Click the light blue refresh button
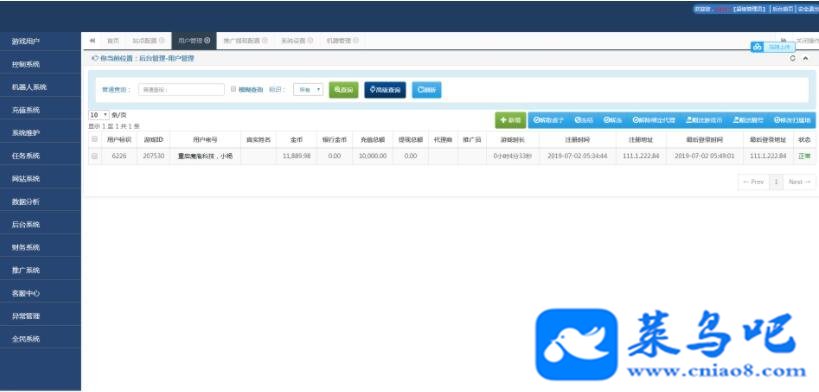Screen dimensions: 819x392 427,90
